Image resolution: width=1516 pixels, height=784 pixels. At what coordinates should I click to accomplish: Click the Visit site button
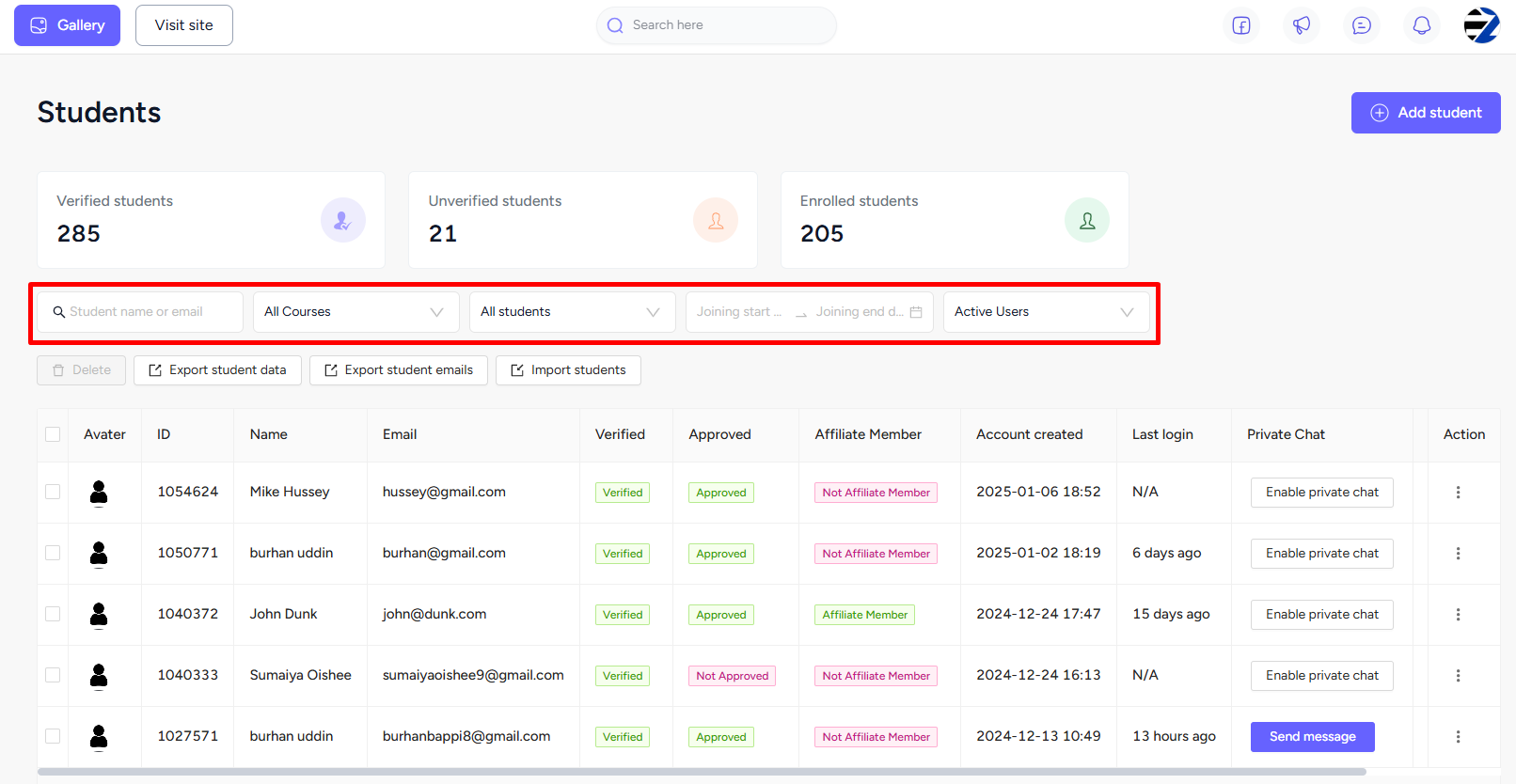tap(184, 25)
